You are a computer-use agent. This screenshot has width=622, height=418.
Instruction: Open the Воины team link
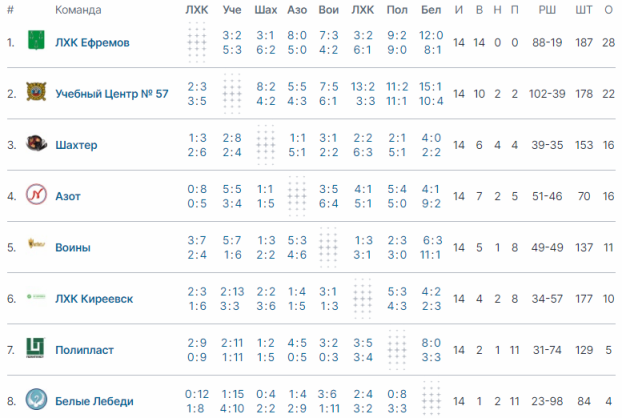click(73, 247)
